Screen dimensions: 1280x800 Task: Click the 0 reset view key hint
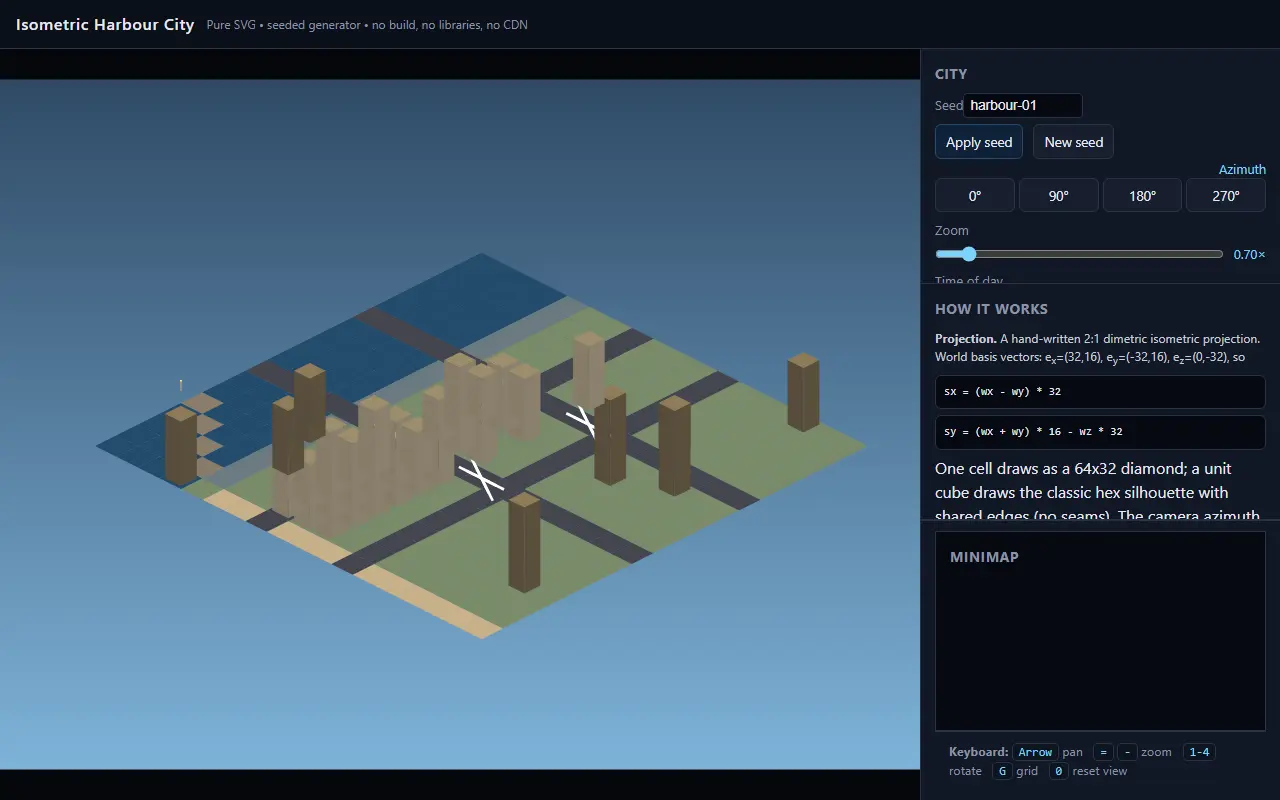pos(1058,771)
